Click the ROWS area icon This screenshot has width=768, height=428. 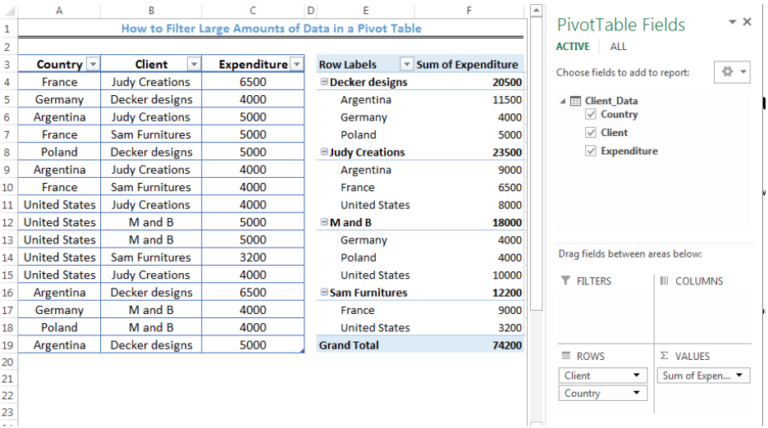566,356
